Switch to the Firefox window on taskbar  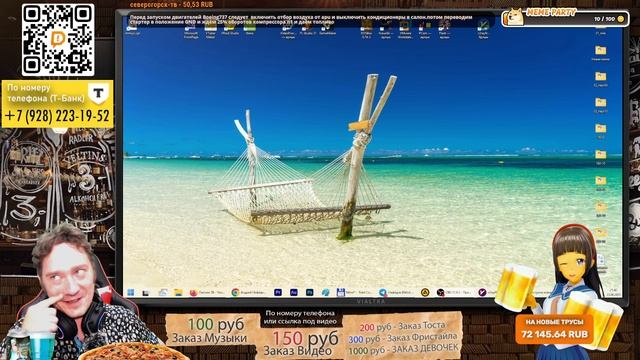207,292
